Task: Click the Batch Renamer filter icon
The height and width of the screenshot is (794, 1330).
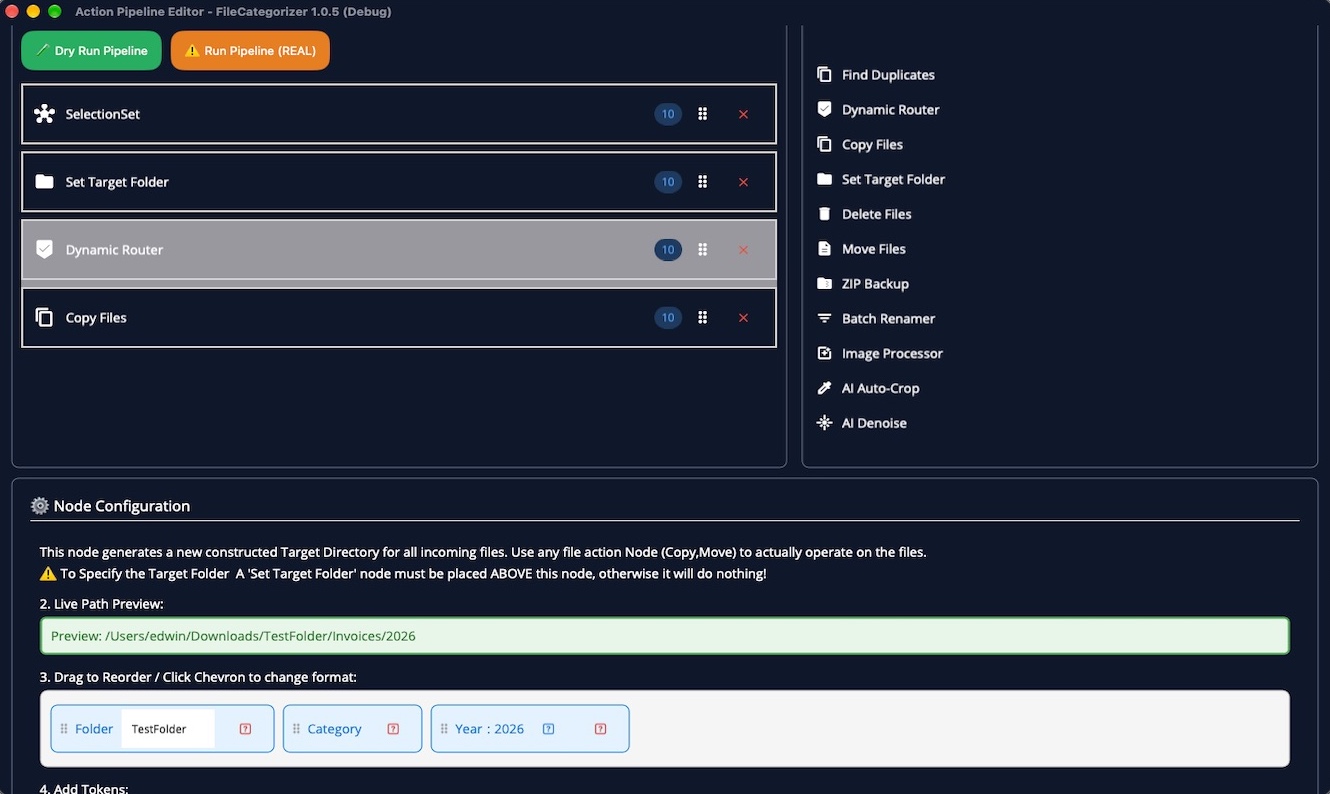Action: coord(824,319)
